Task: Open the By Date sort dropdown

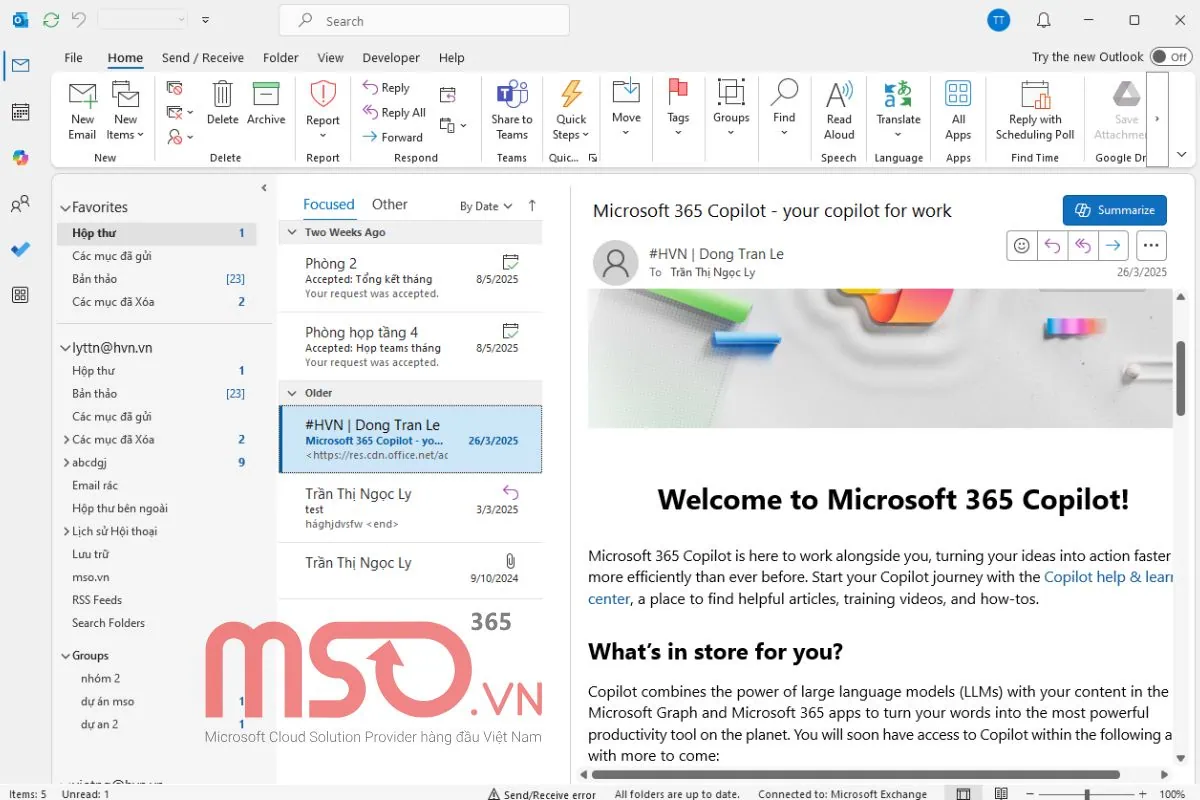Action: [x=486, y=206]
